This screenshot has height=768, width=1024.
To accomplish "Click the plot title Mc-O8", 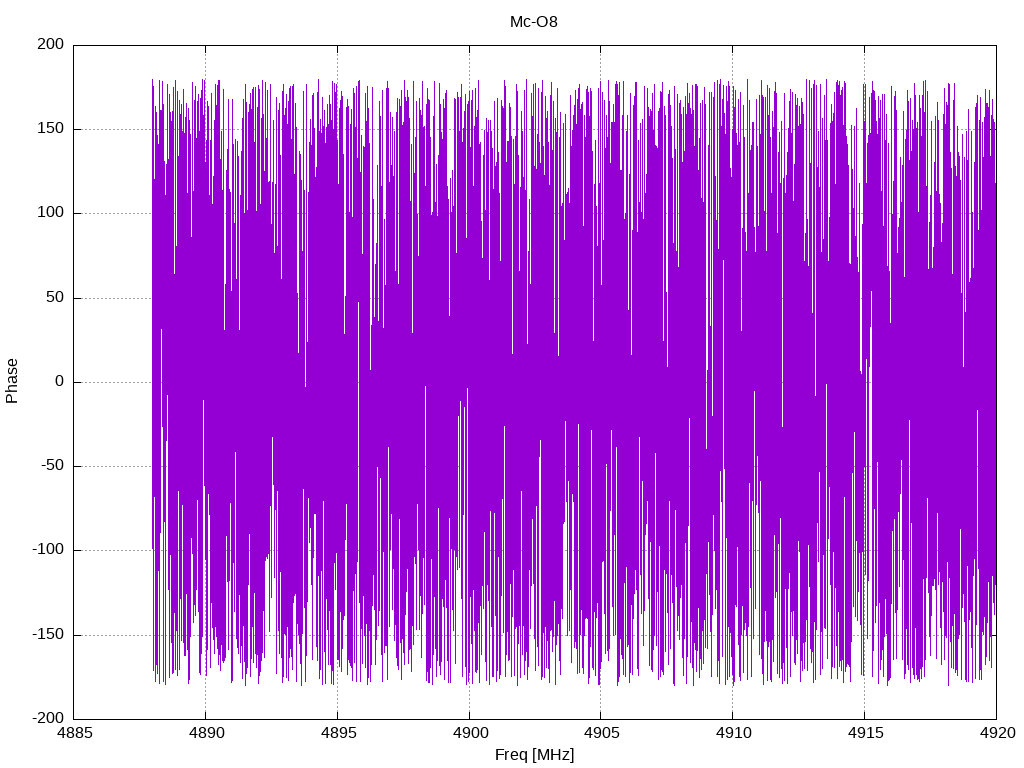I will [534, 22].
